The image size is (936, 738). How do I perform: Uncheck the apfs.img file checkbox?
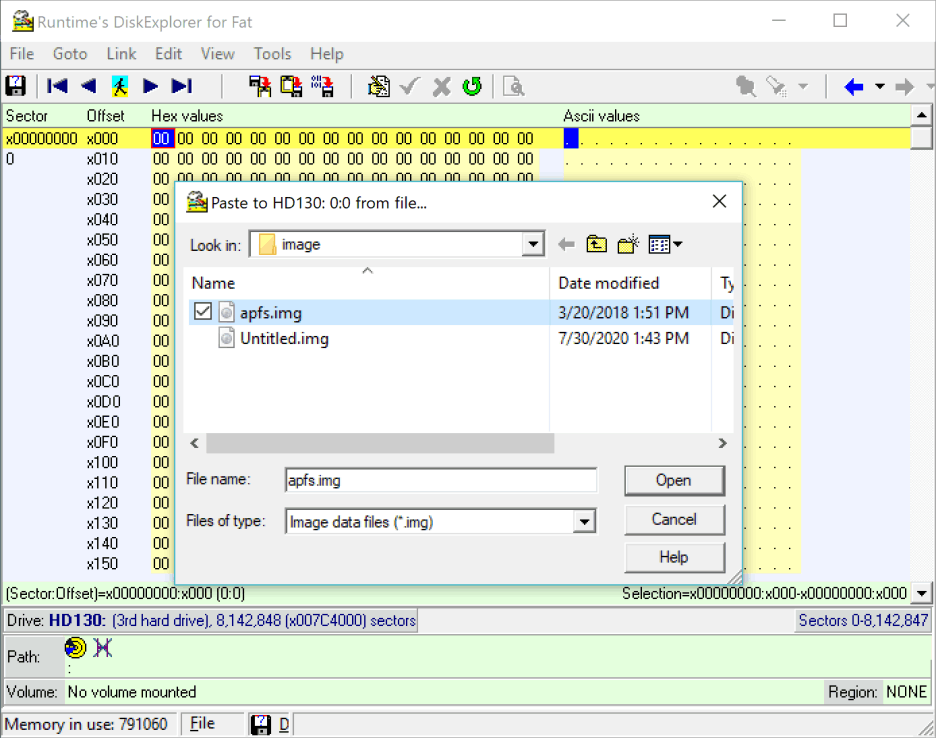(203, 312)
